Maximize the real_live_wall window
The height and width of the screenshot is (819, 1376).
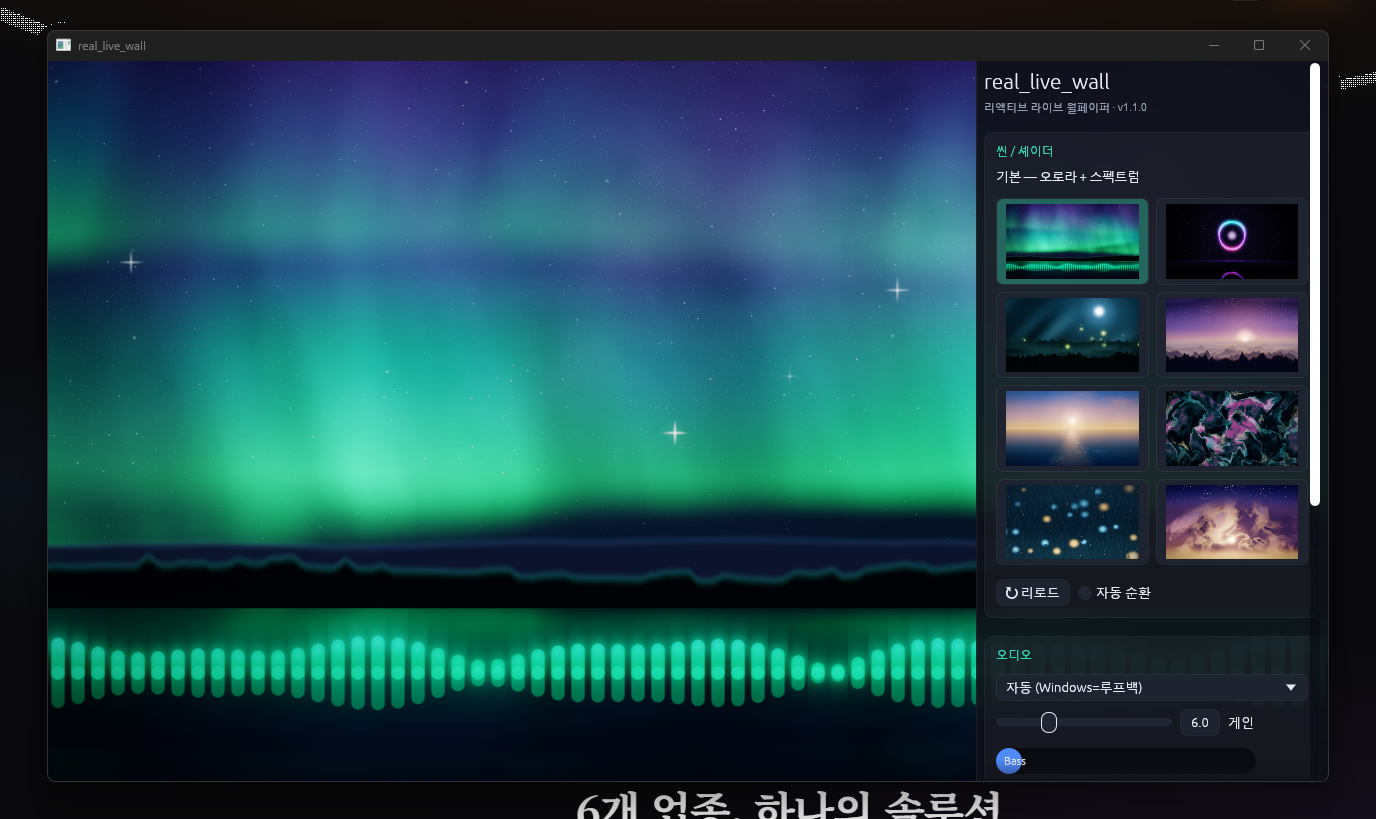click(1259, 45)
